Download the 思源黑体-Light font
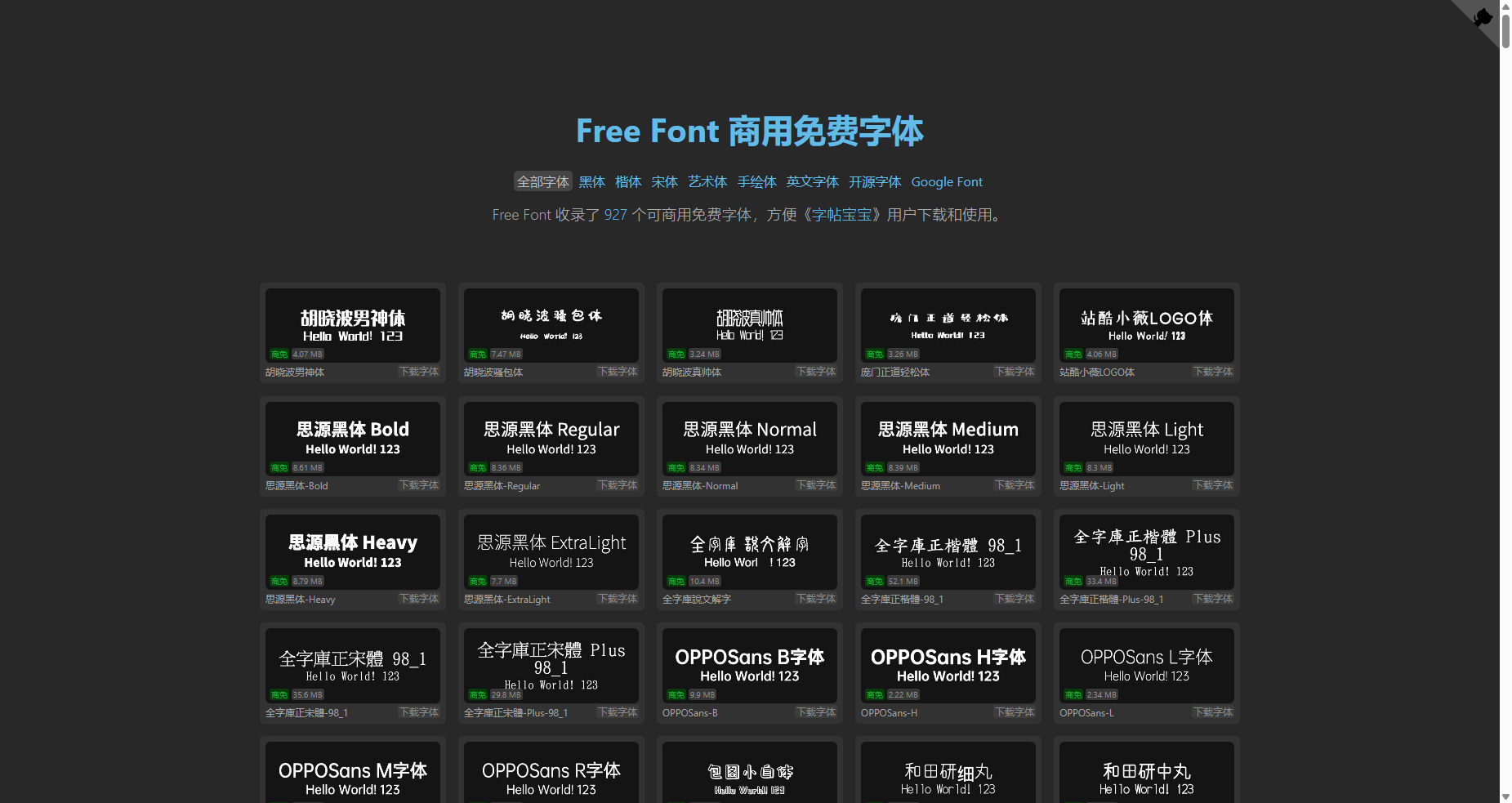 tap(1213, 485)
